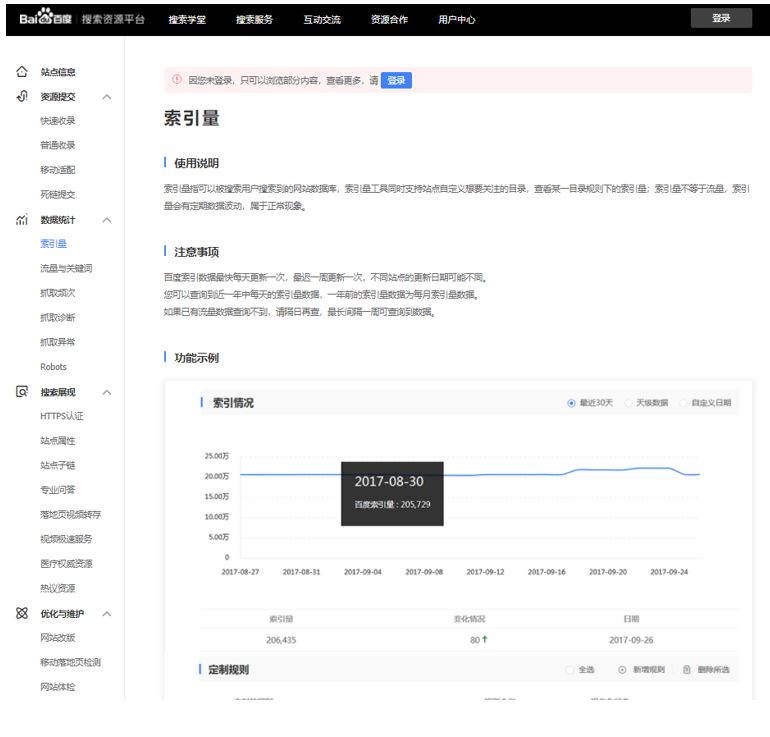This screenshot has height=737, width=770.
Task: Open 普通收录 in the sidebar
Action: pos(58,145)
